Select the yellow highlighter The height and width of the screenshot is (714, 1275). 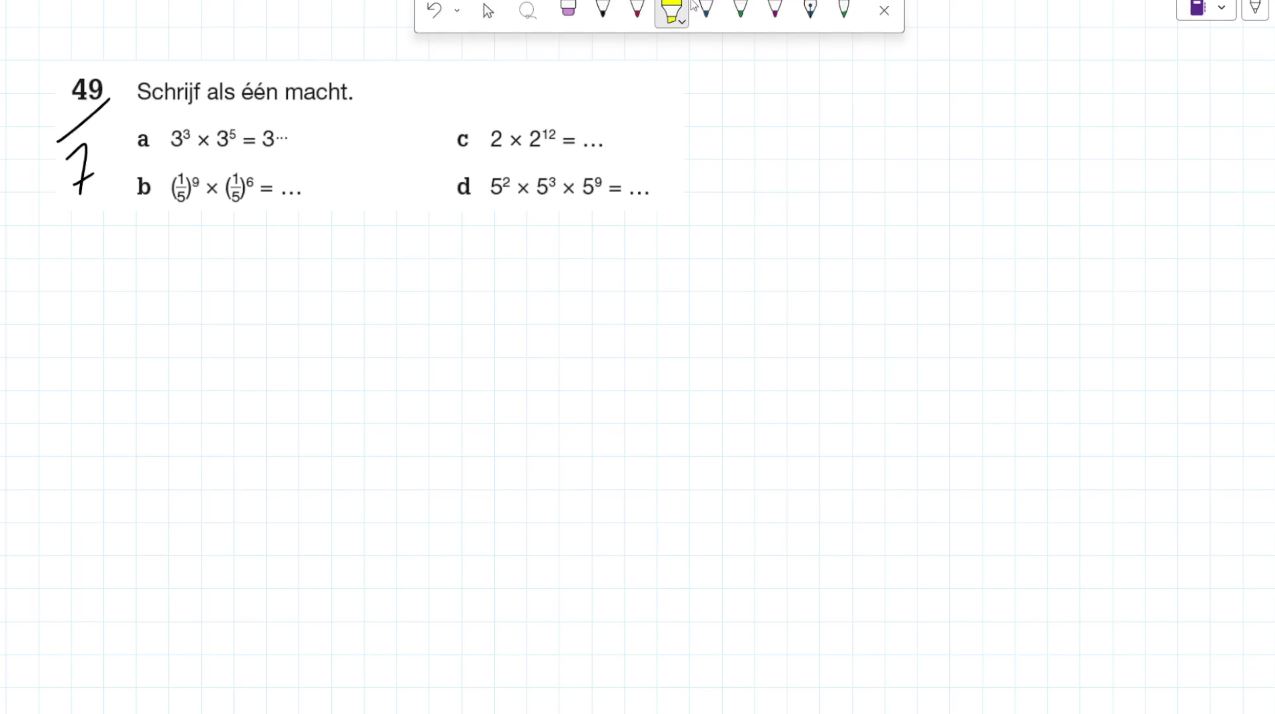(670, 10)
